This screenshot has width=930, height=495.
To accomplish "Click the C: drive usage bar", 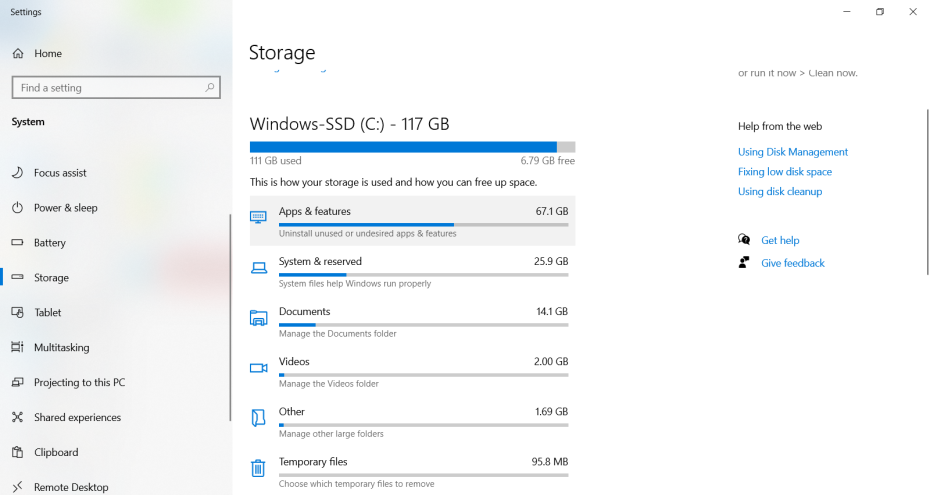I will (412, 147).
